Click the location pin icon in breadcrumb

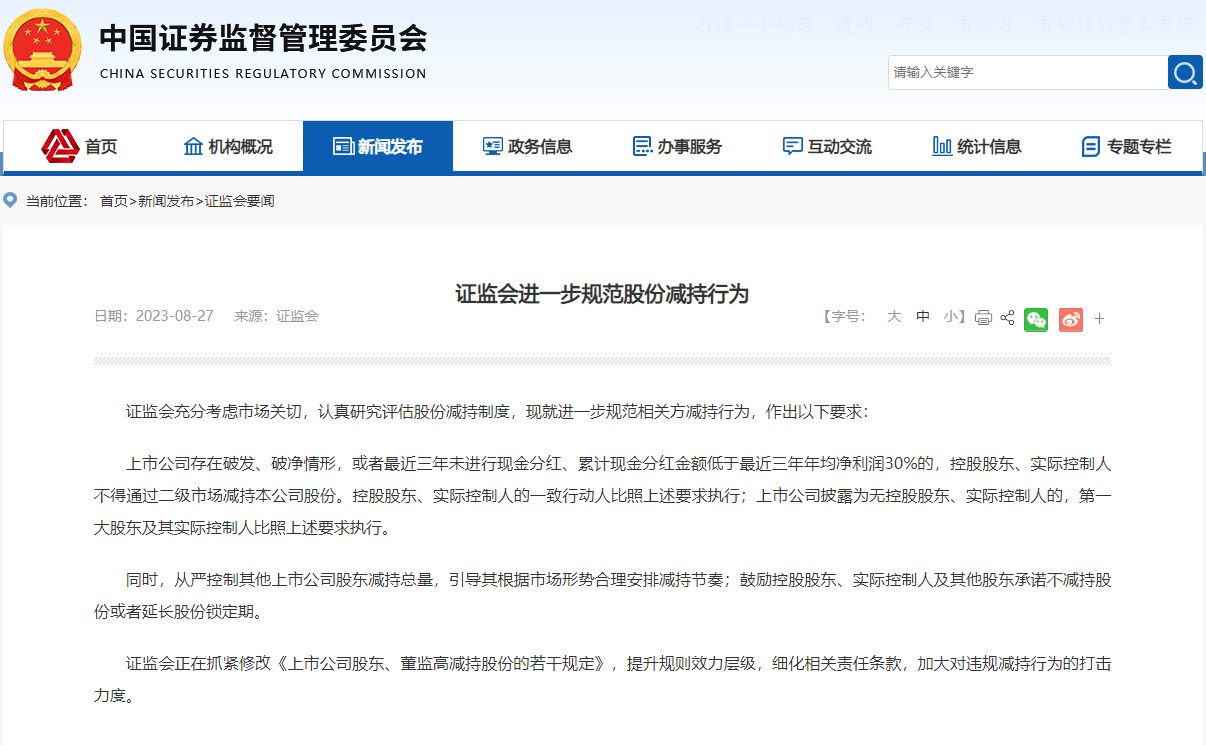pos(11,200)
